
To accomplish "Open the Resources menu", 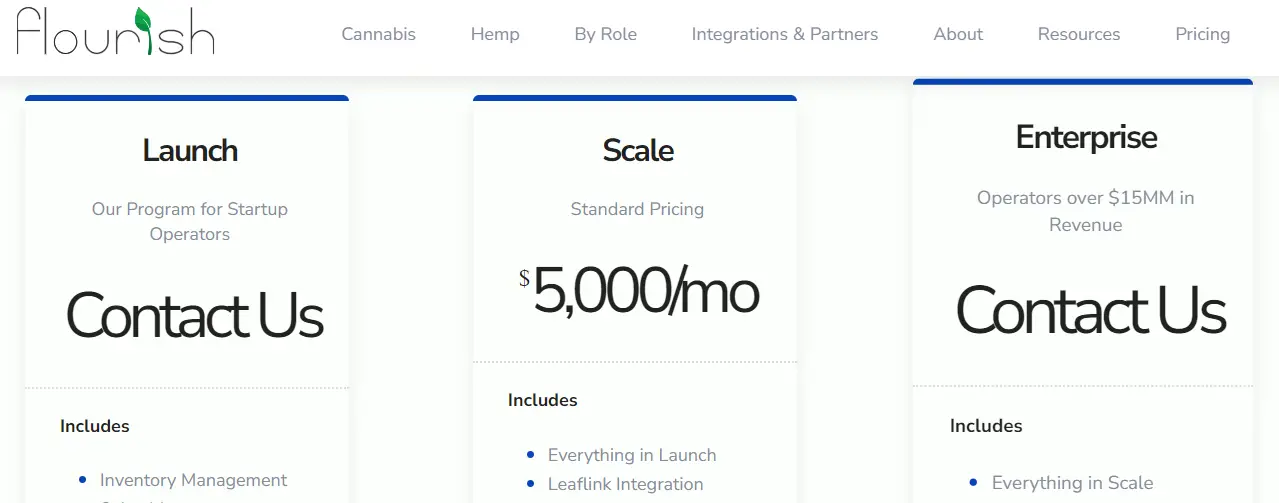I will tap(1079, 34).
